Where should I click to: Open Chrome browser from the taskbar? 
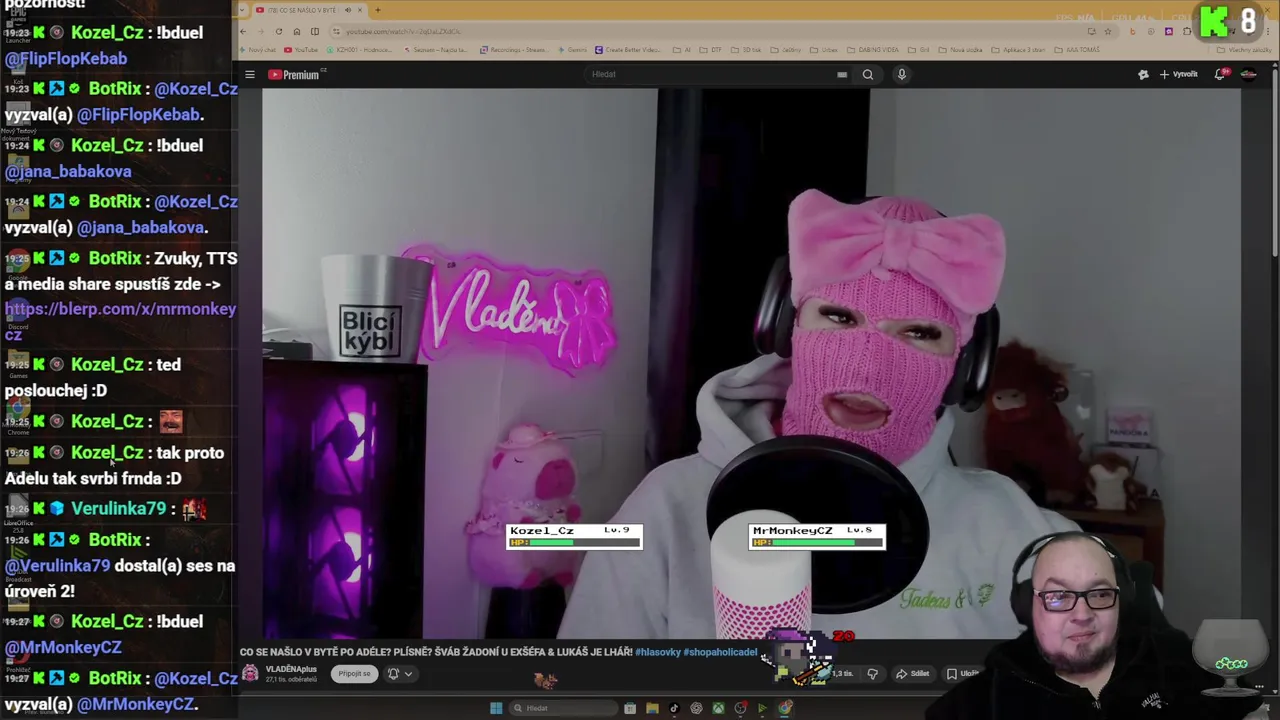(785, 708)
